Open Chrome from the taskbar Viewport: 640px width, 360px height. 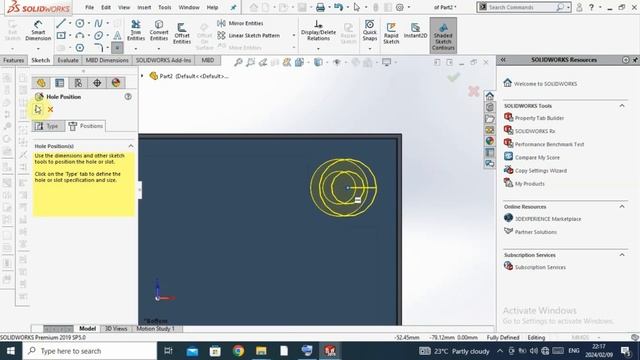238,351
